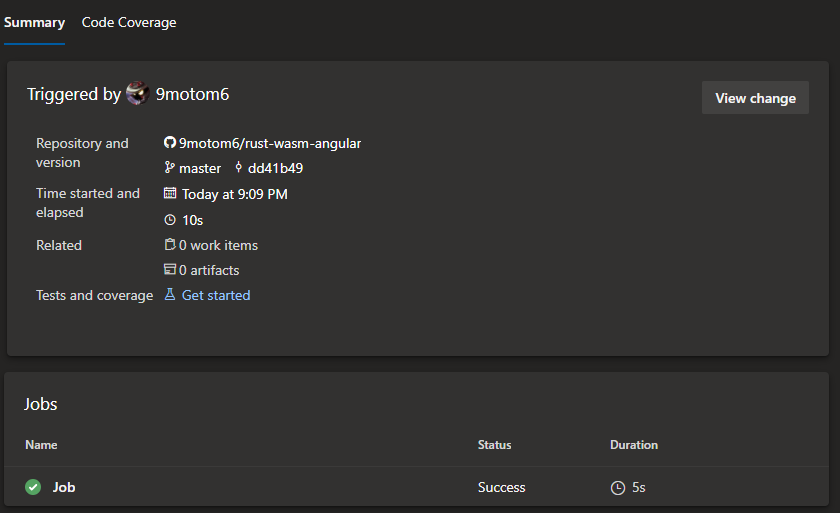The height and width of the screenshot is (513, 840).
Task: Click the commit icon beside dd41b49
Action: tap(238, 168)
